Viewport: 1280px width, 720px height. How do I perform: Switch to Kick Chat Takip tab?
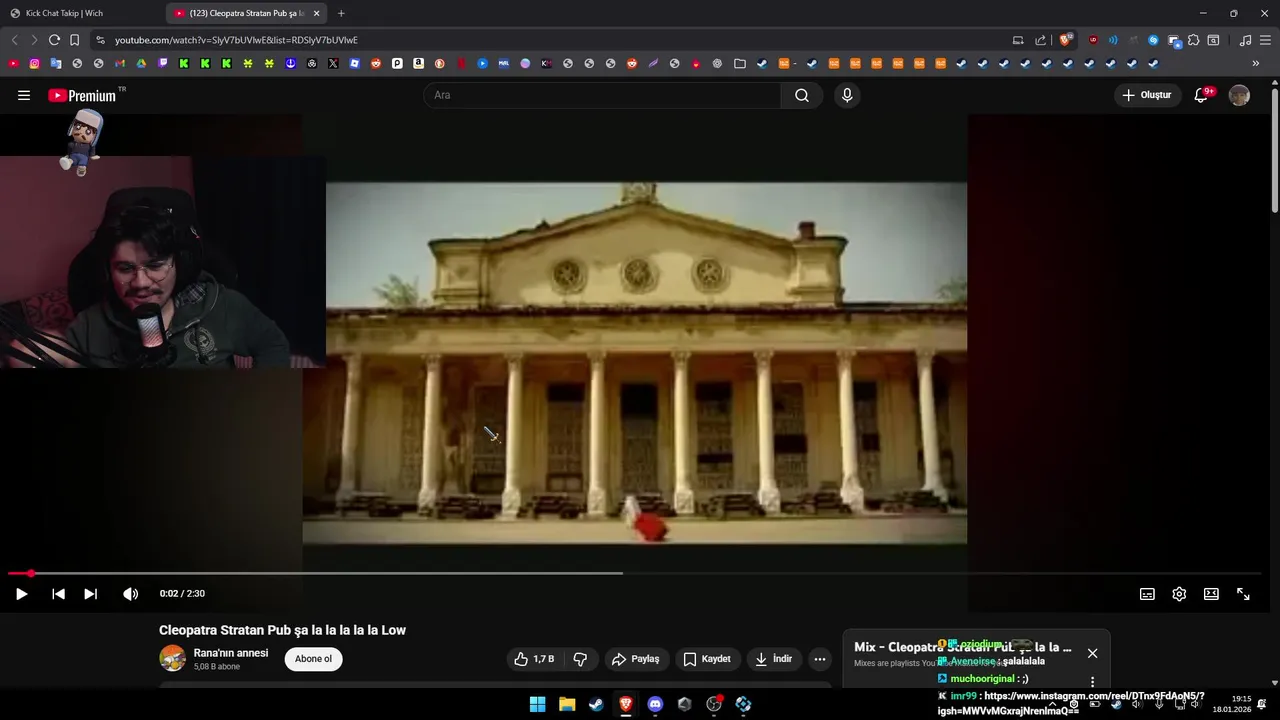click(x=82, y=13)
